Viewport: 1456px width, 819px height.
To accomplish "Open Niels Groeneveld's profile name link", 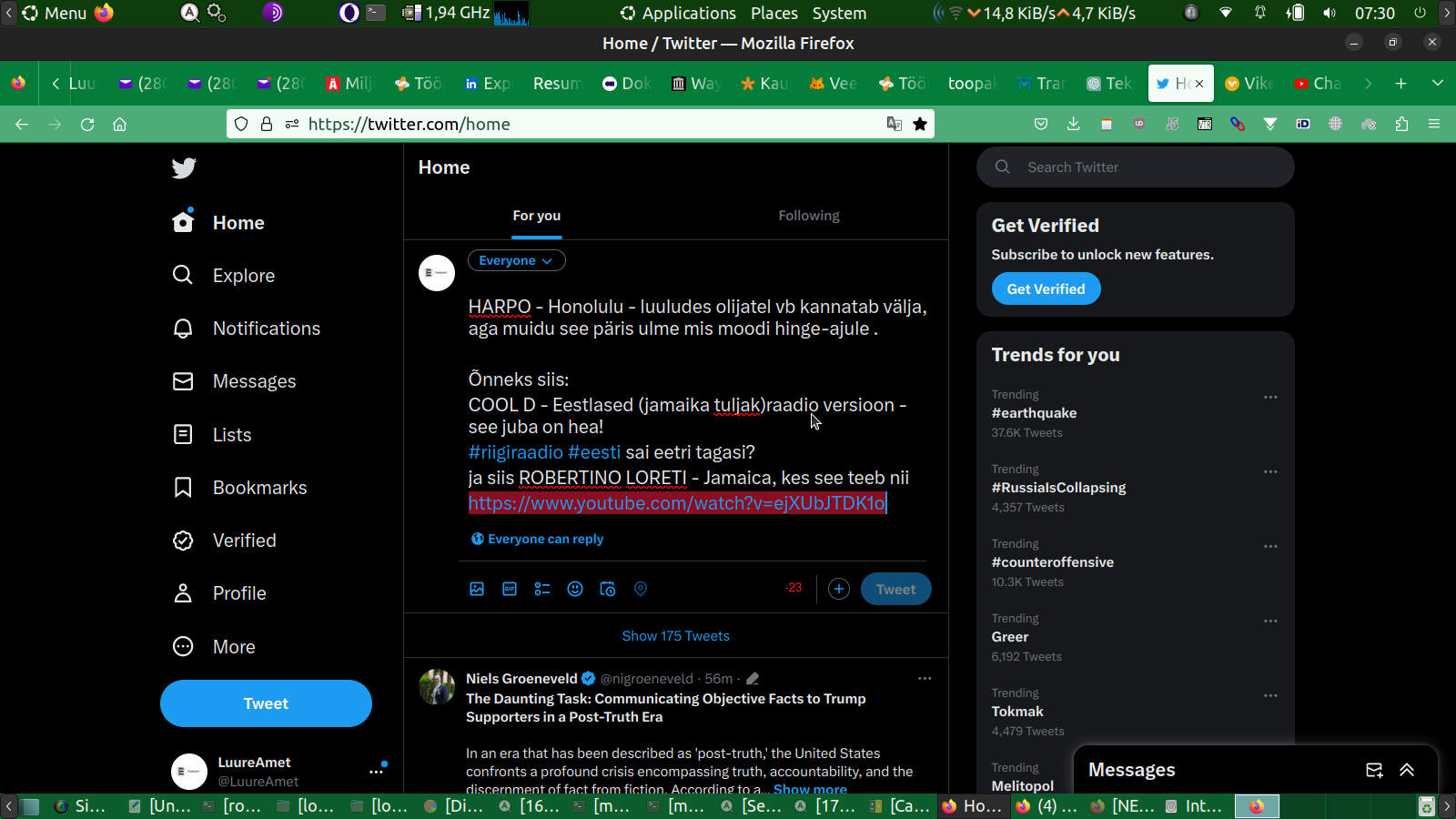I will [521, 678].
